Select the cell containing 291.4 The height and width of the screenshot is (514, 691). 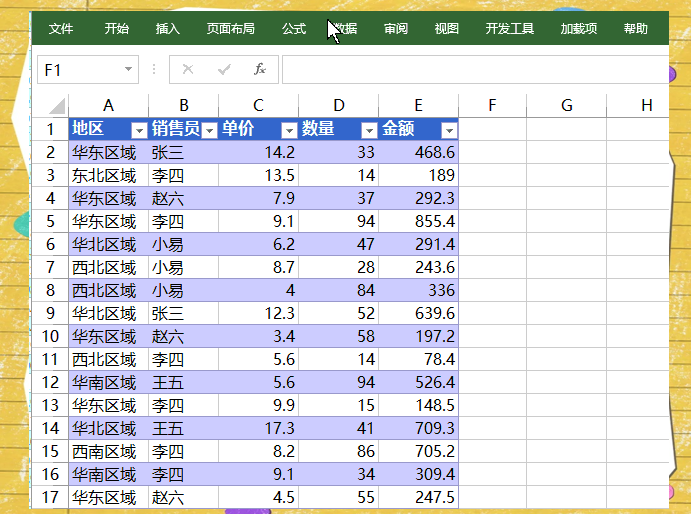[x=418, y=244]
